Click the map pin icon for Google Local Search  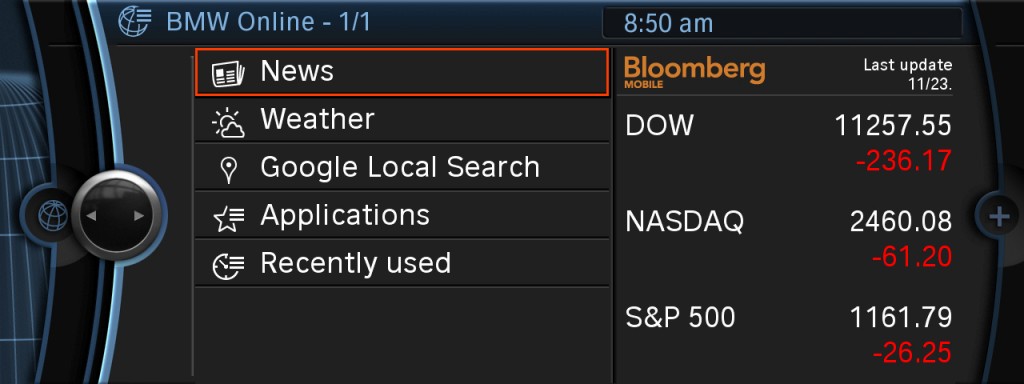[x=228, y=170]
